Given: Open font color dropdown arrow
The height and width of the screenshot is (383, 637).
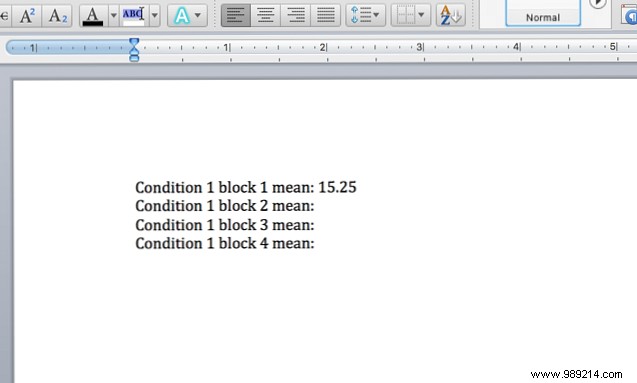Looking at the screenshot, I should [x=114, y=16].
